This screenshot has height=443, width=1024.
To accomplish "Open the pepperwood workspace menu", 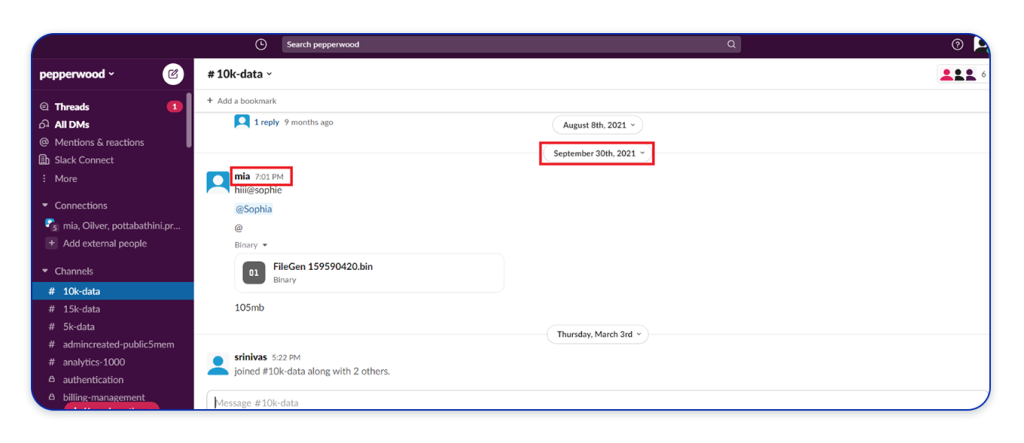I will click(77, 74).
